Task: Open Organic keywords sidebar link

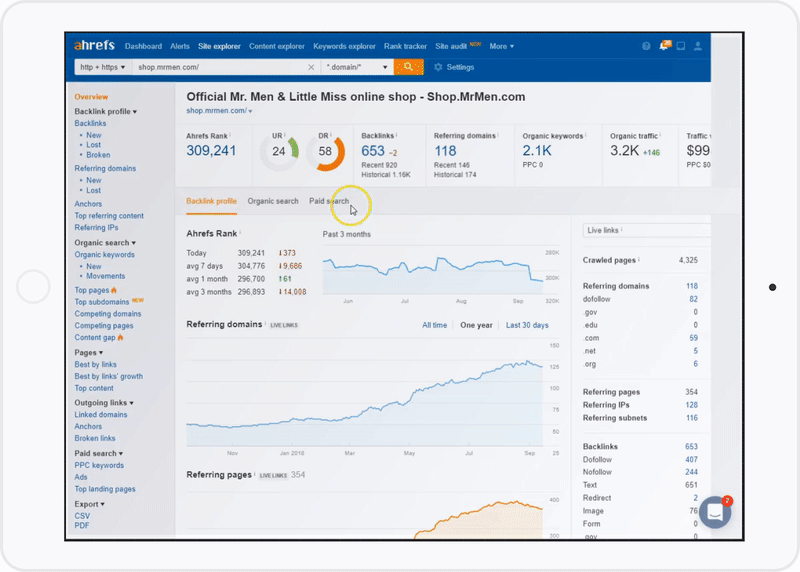Action: [x=105, y=254]
